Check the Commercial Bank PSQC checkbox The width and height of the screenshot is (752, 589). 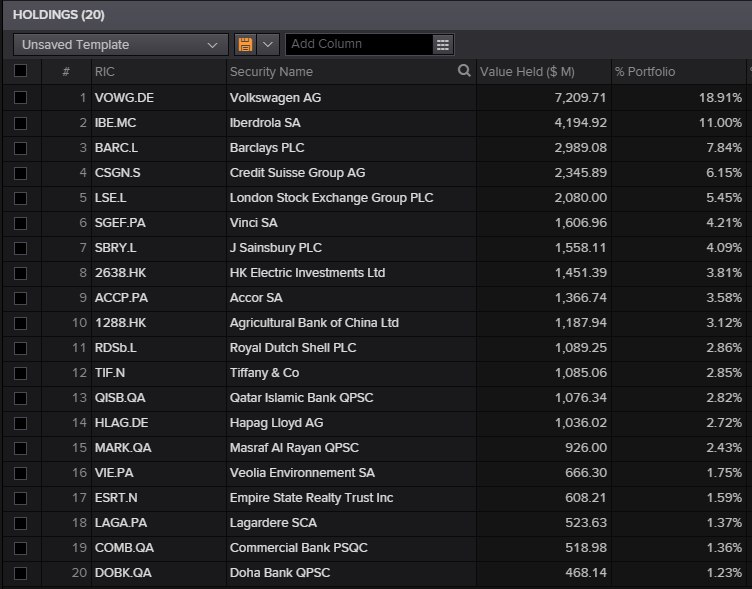tap(20, 548)
